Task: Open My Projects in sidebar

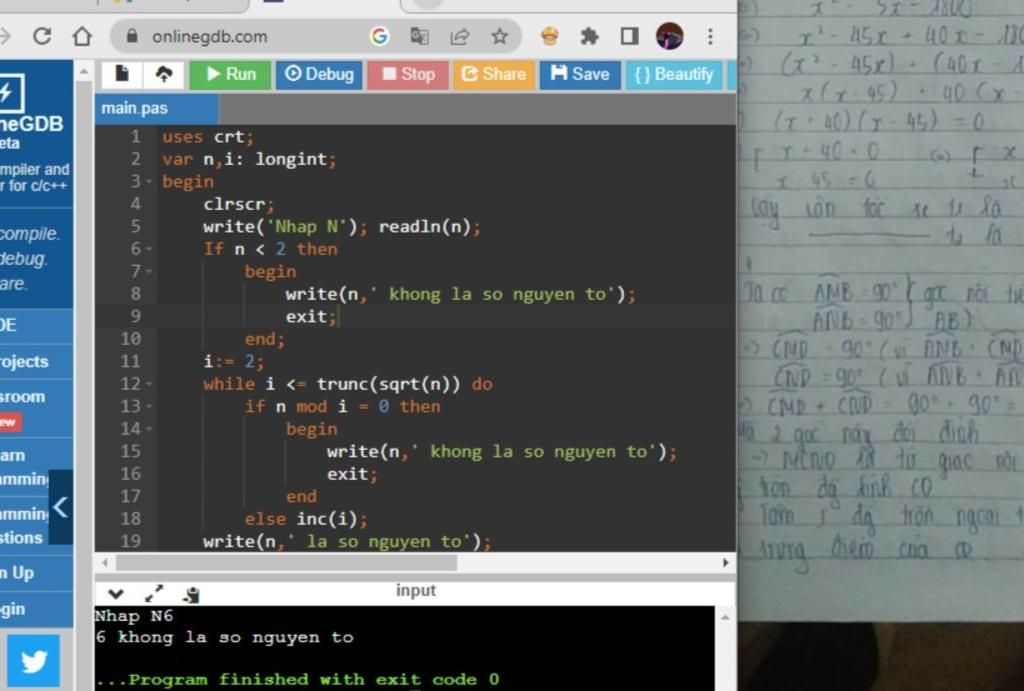Action: click(37, 362)
